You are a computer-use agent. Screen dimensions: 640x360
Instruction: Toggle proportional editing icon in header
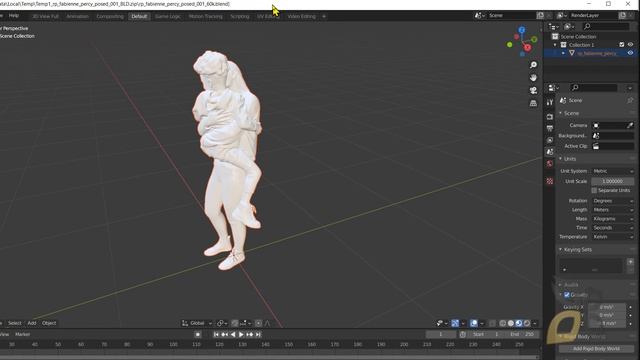tap(258, 323)
